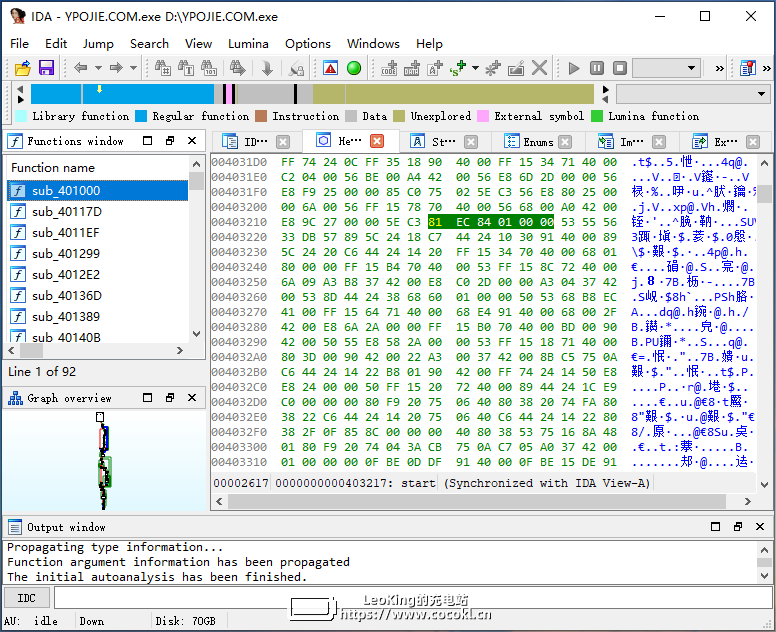Open the dropdown beside the string style icon
Screen dimensions: 776x632
475,68
